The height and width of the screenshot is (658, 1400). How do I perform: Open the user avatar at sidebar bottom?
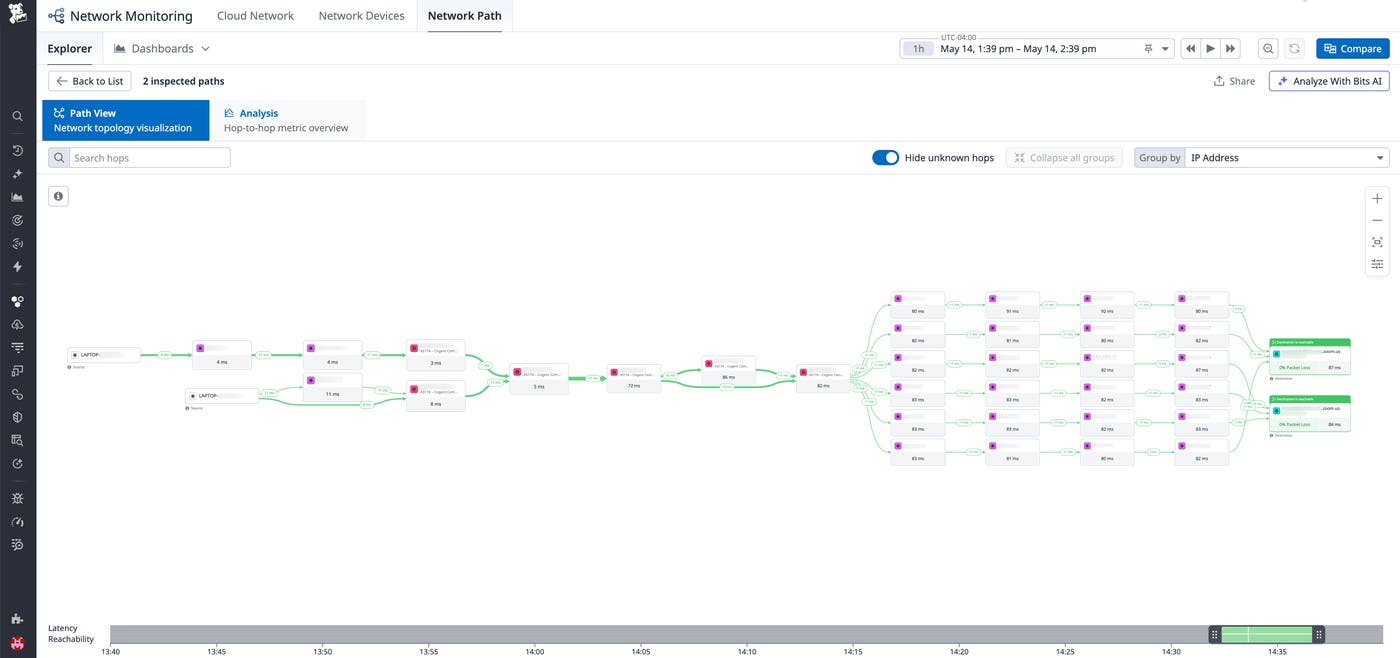pyautogui.click(x=17, y=643)
